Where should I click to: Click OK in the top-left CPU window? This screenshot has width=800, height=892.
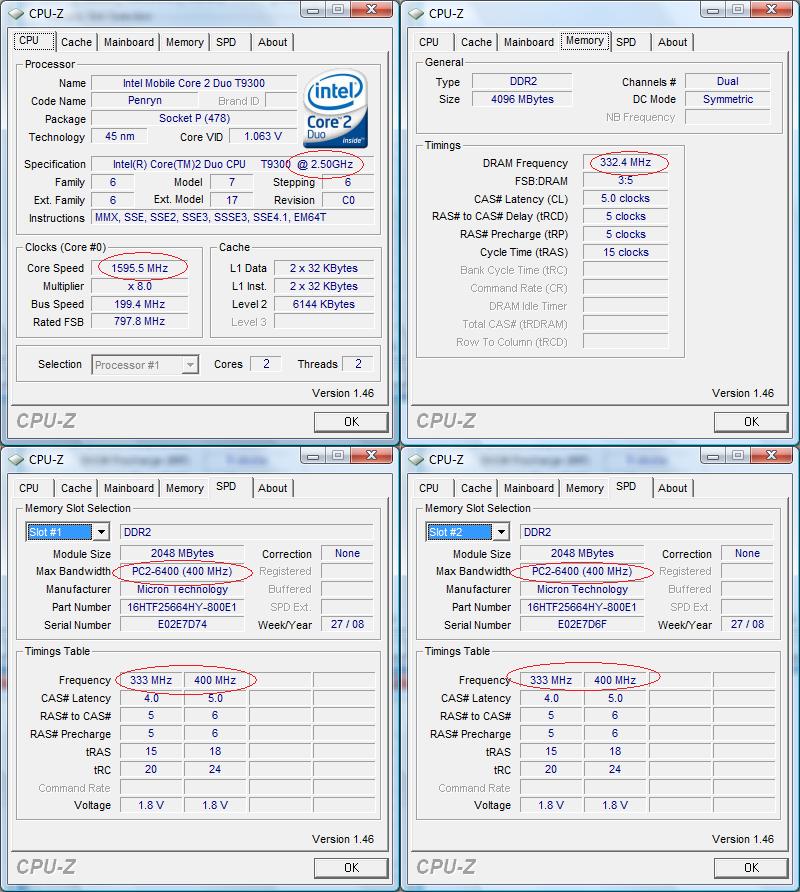point(351,422)
